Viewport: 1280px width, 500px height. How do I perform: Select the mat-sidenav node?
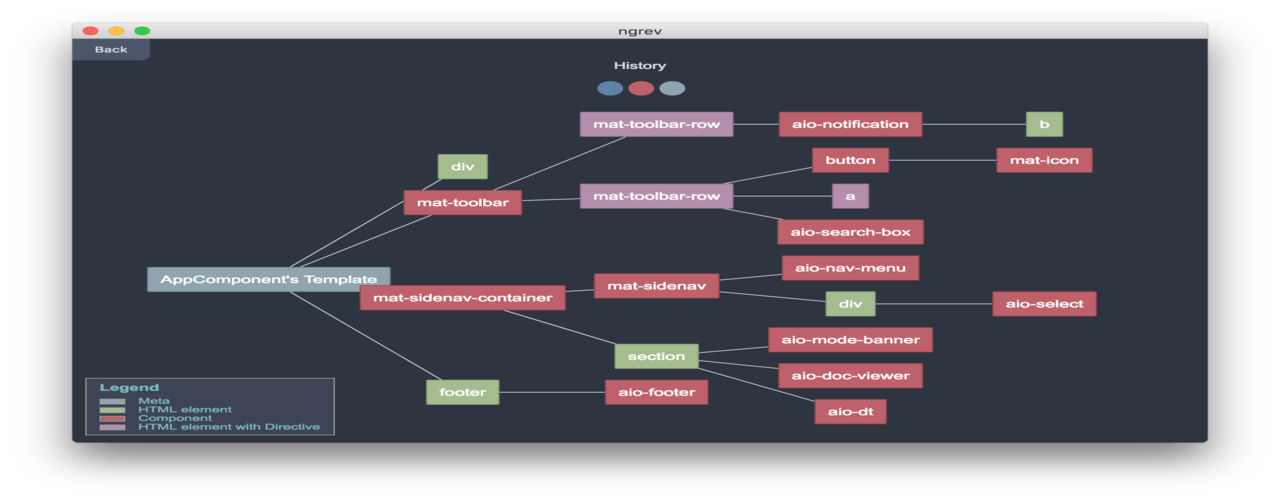pos(656,286)
